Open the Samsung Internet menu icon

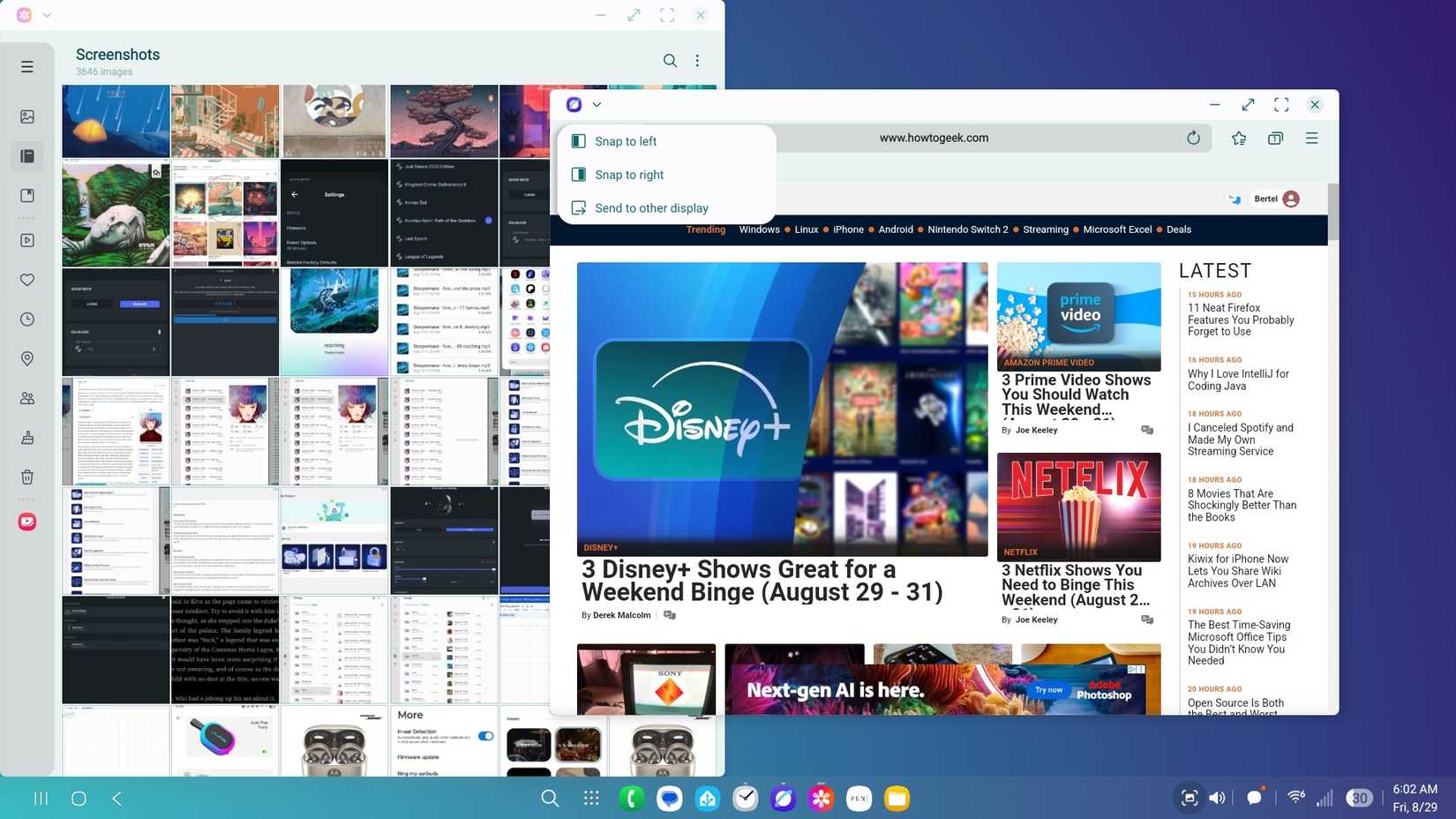[x=1311, y=138]
